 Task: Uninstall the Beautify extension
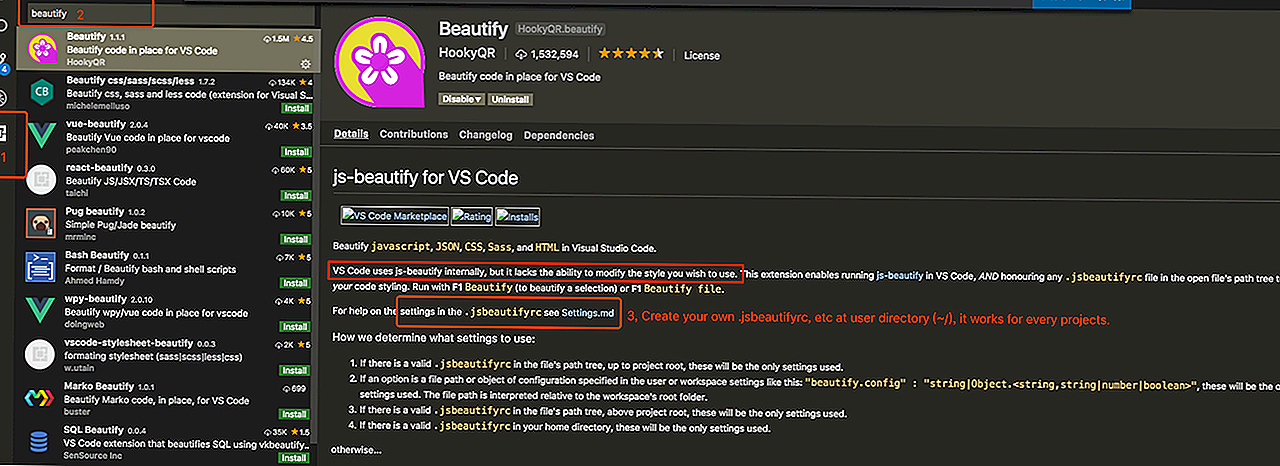pos(510,100)
